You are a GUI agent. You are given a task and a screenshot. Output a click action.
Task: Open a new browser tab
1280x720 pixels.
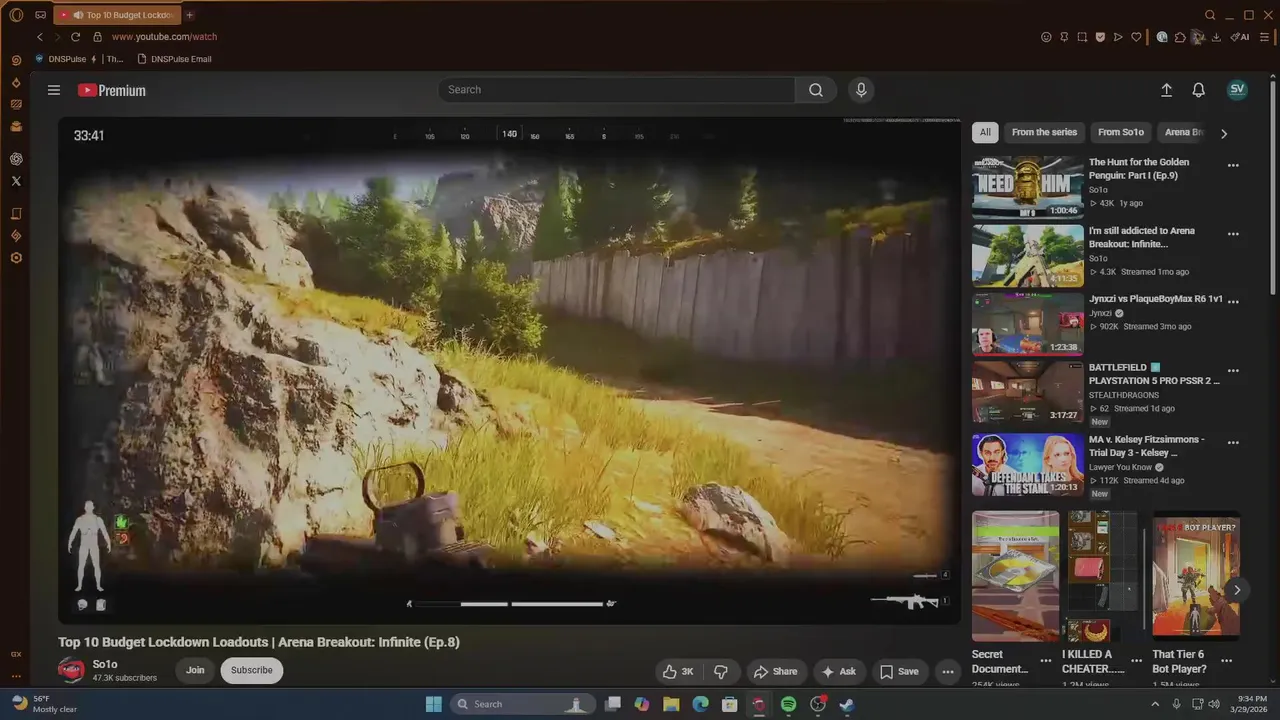[190, 15]
